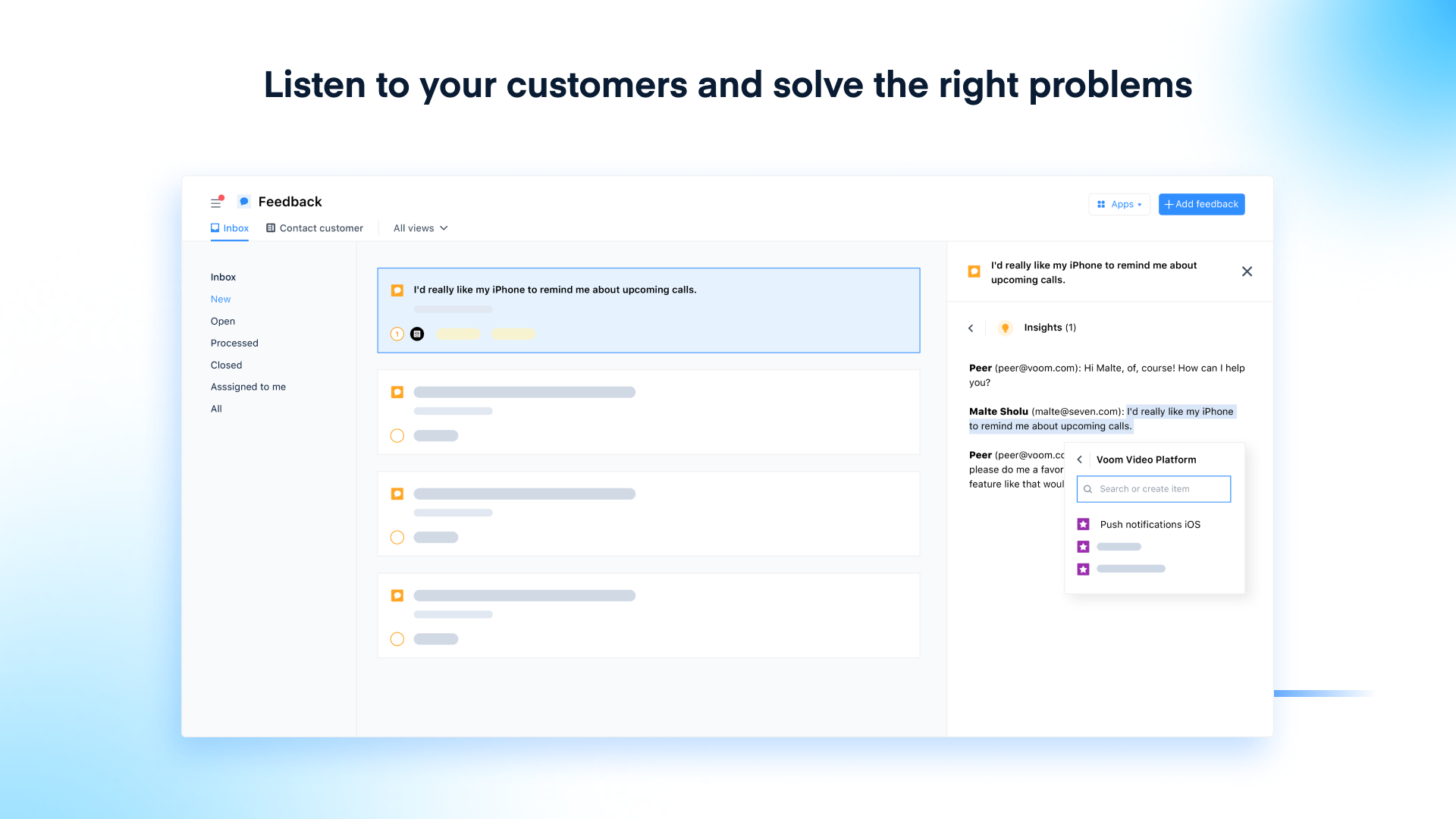Viewport: 1456px width, 819px height.
Task: Click the blue Feedback chat bubble icon
Action: coord(244,202)
